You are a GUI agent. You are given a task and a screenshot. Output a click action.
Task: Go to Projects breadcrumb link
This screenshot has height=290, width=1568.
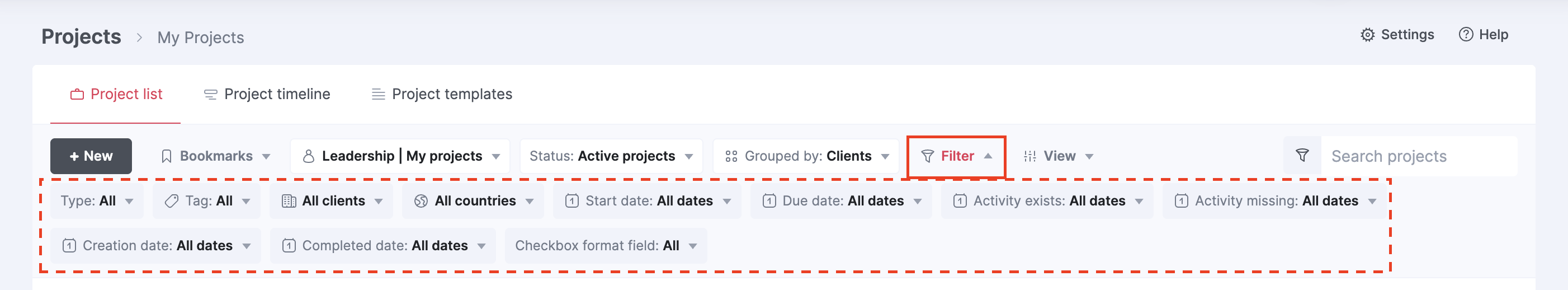coord(81,36)
